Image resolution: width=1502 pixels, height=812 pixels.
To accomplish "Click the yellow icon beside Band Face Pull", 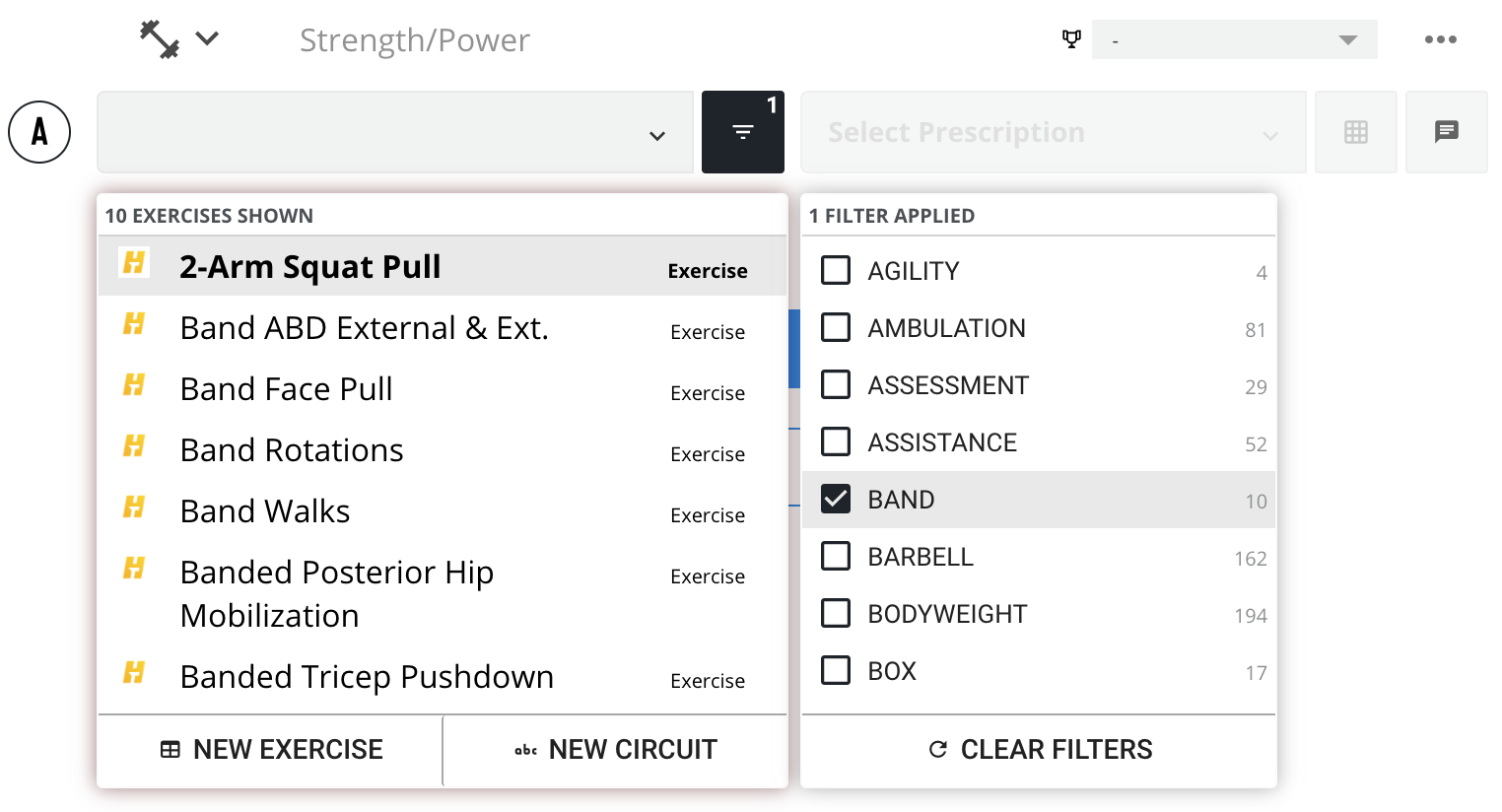I will coord(134,385).
